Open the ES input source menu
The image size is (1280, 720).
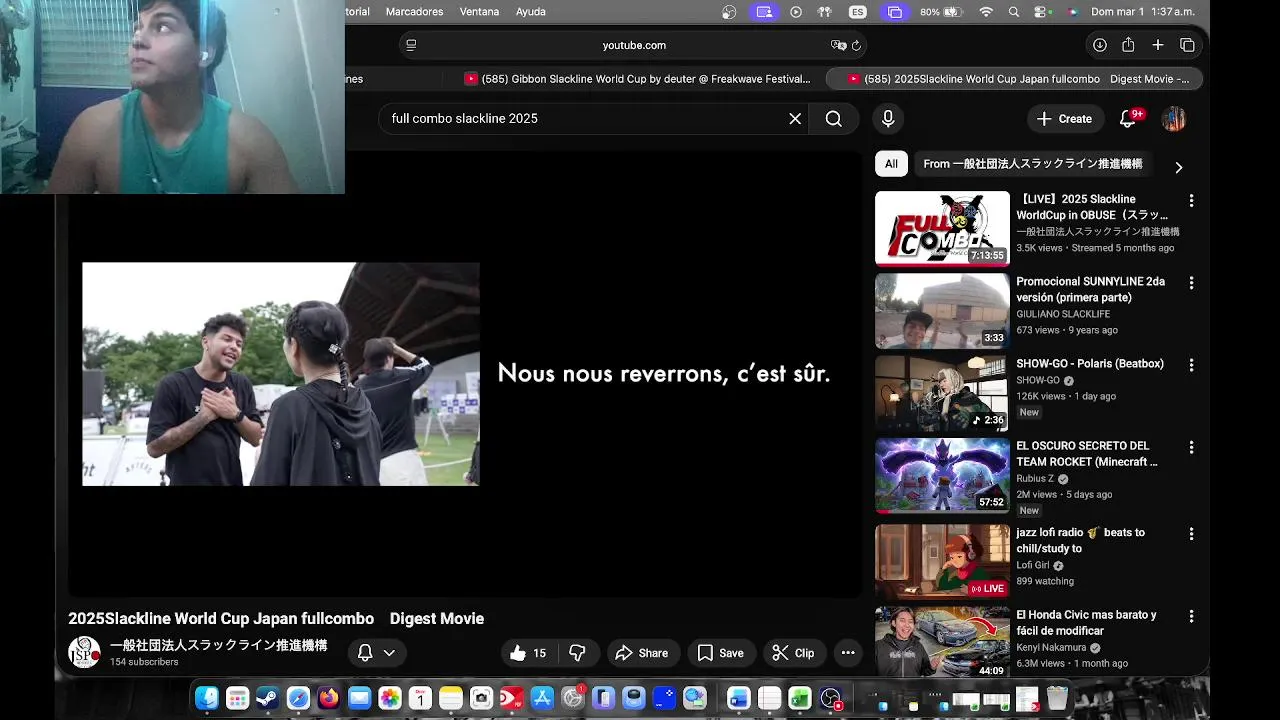857,12
